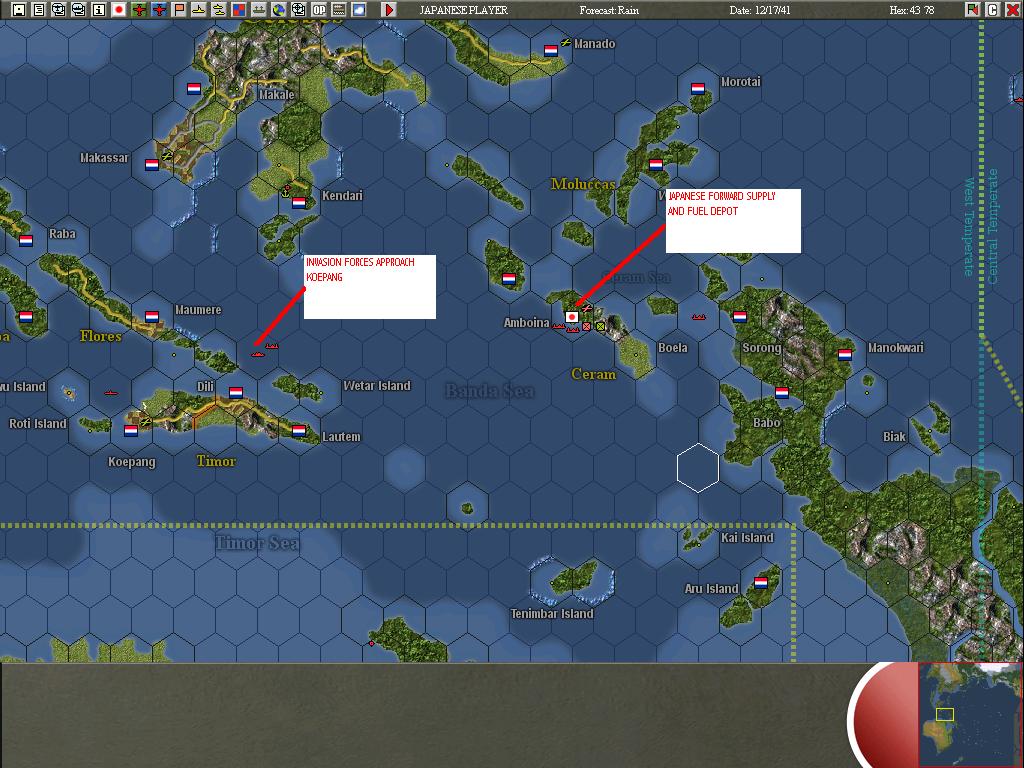Open the reports list icon
Screen dimensions: 1024x768
click(39, 9)
